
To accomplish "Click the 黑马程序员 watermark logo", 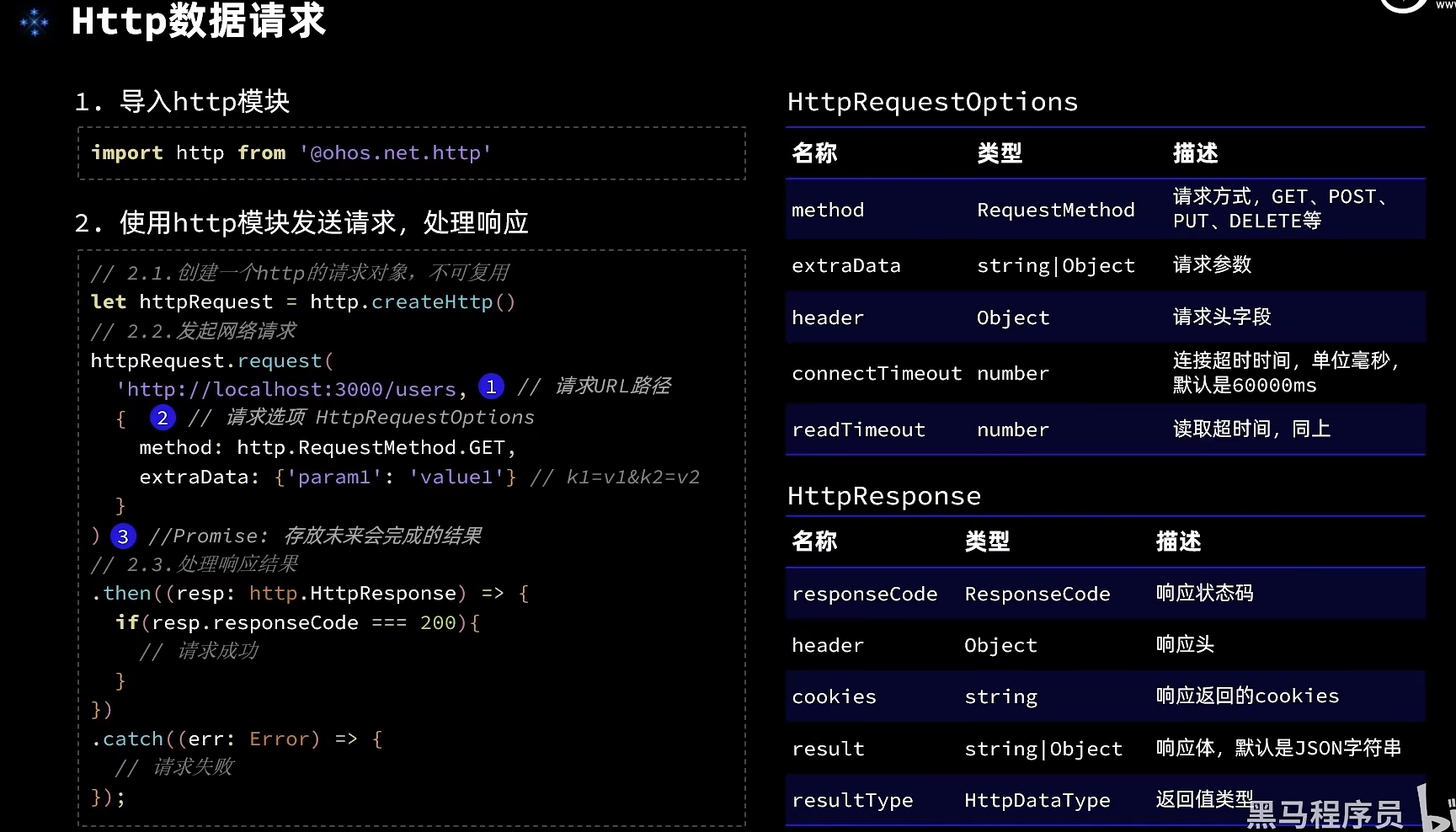I will click(1325, 814).
